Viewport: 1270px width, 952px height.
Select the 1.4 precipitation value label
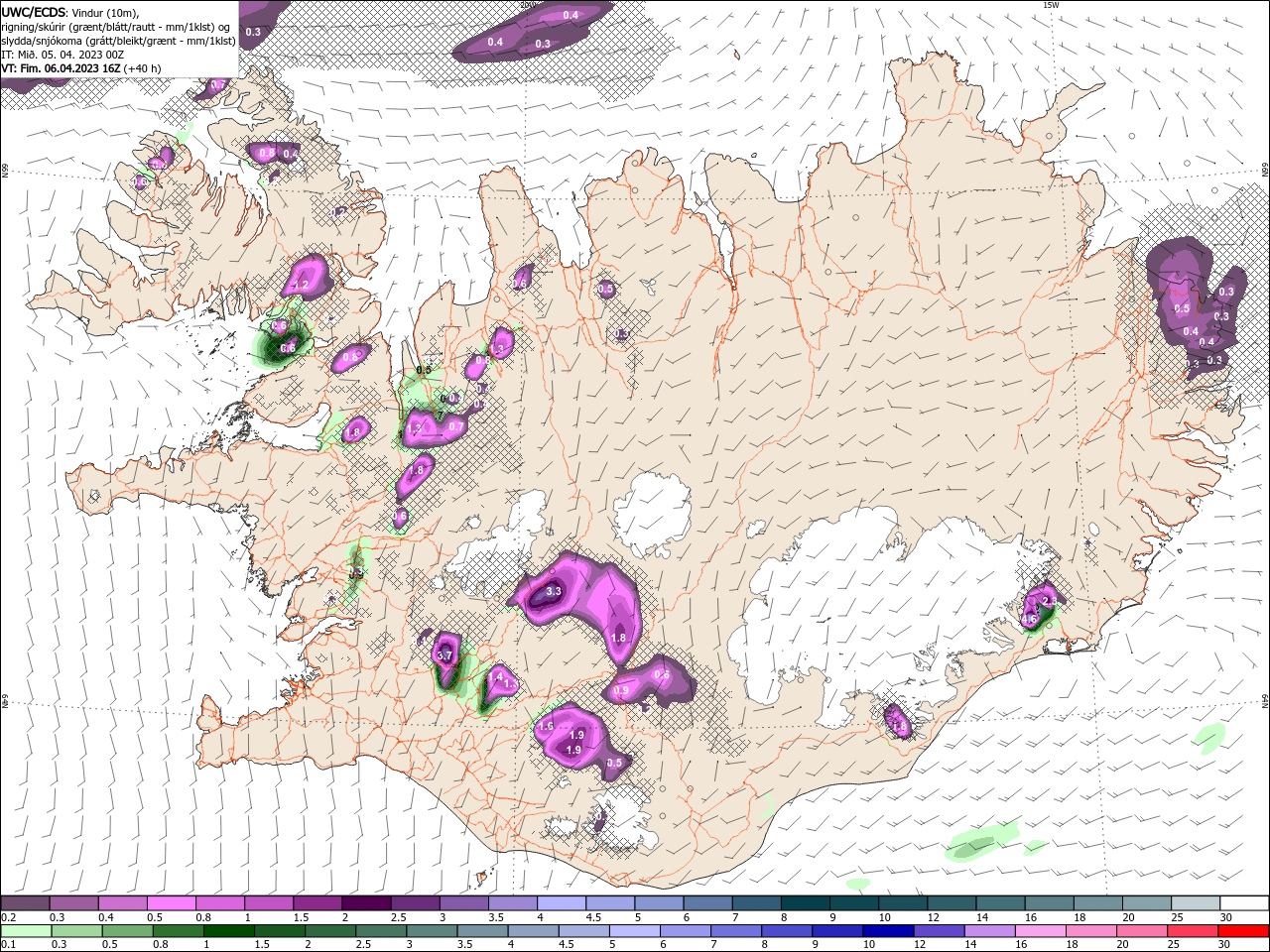coord(496,675)
